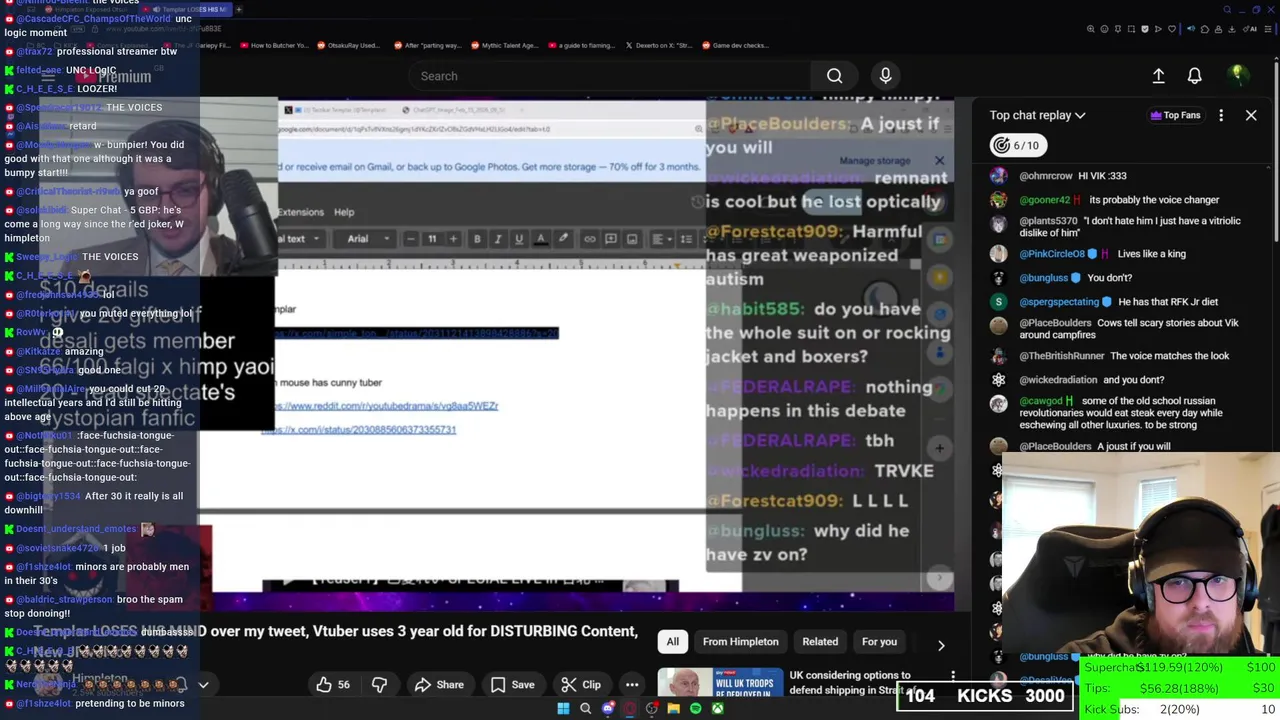Like the video with 56 likes
The height and width of the screenshot is (720, 1280).
pos(333,685)
